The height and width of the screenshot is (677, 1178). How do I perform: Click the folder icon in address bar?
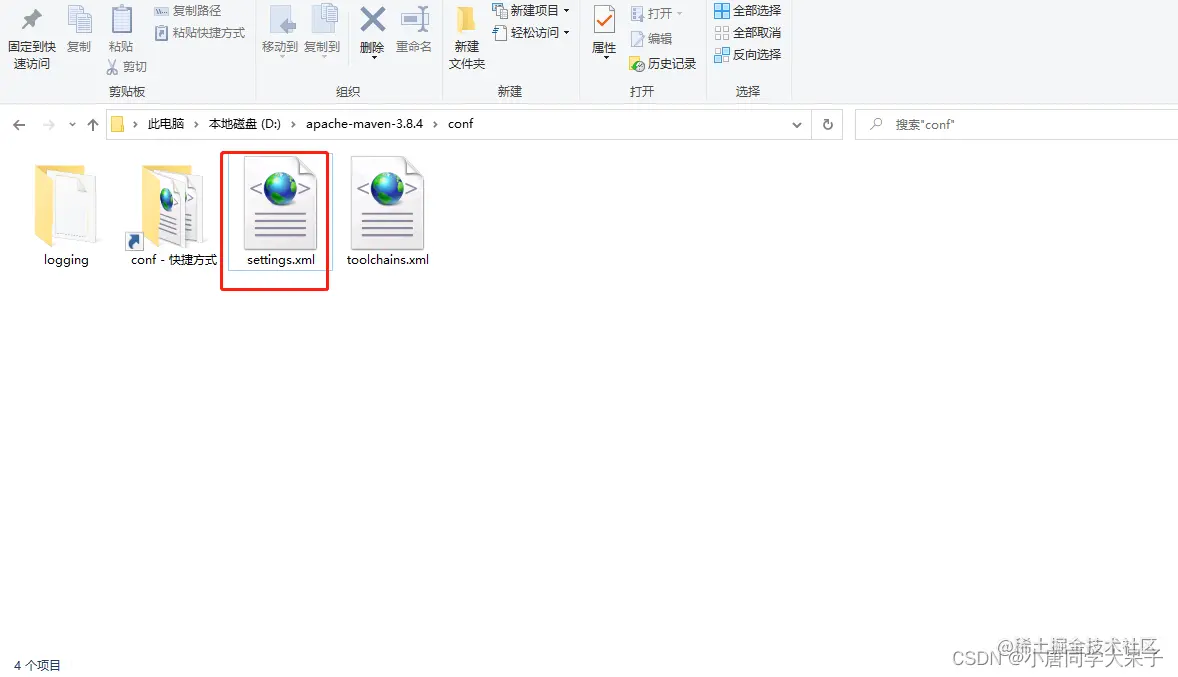pyautogui.click(x=117, y=124)
